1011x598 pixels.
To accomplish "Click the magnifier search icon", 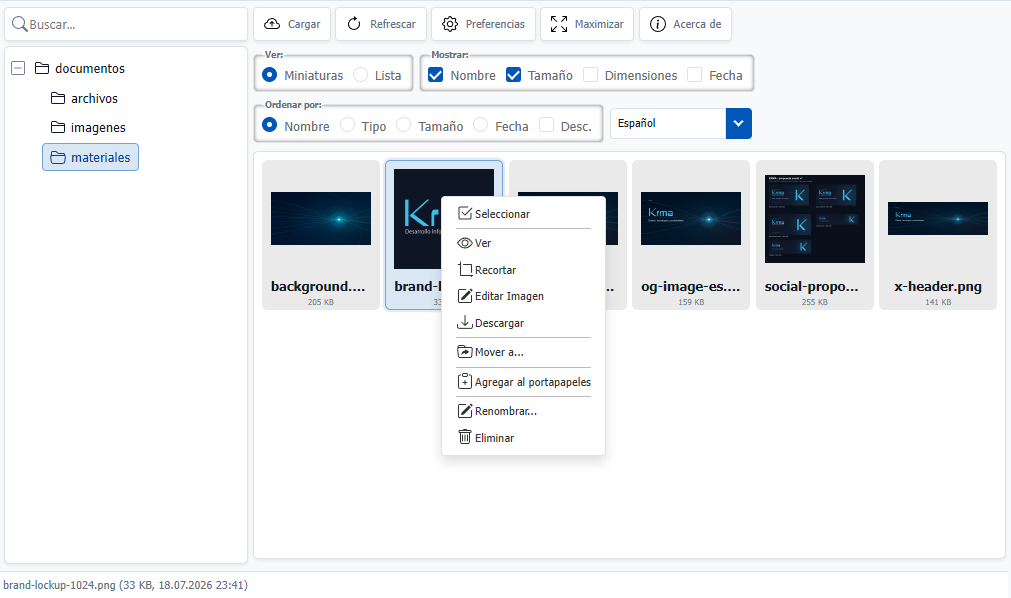I will (19, 25).
